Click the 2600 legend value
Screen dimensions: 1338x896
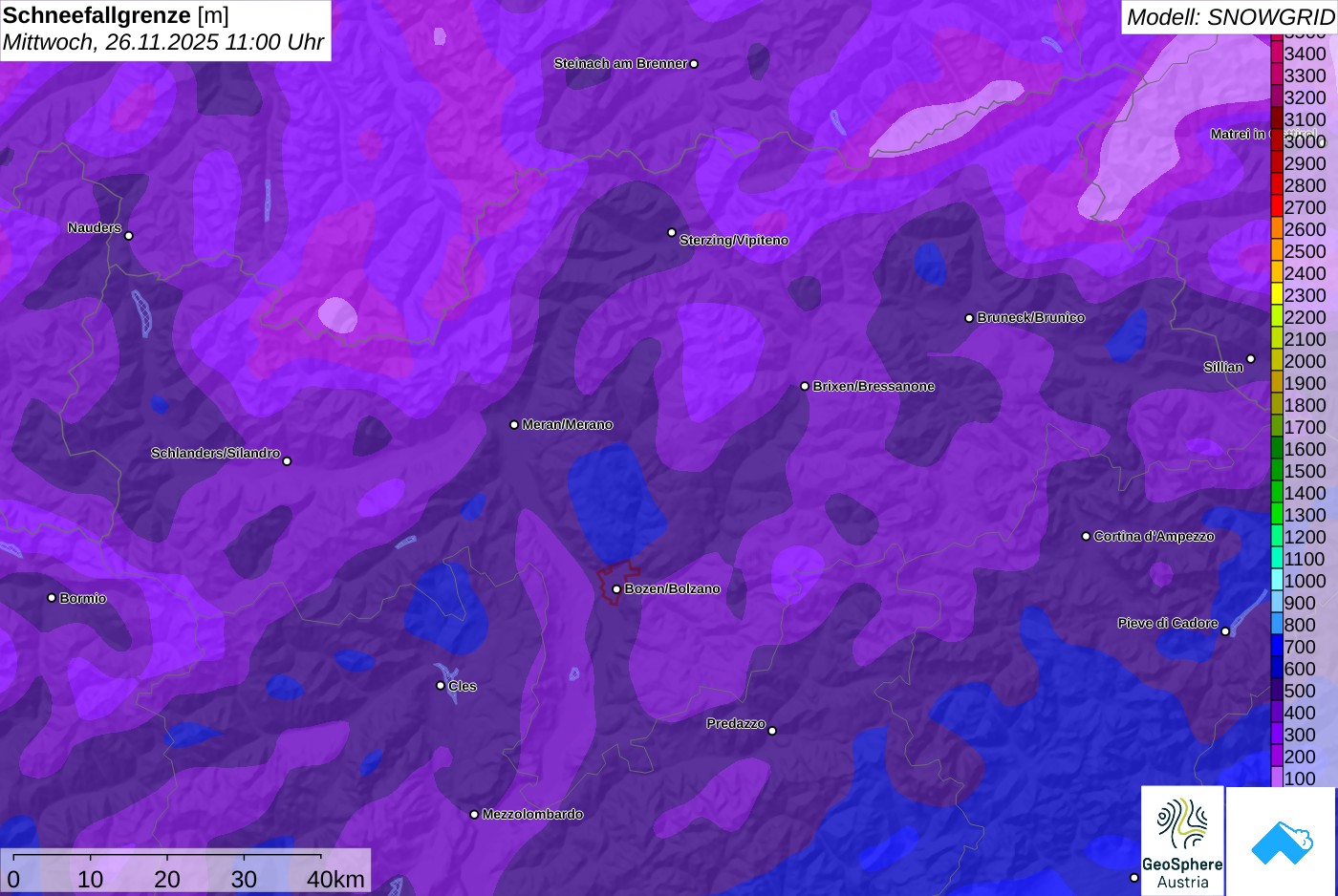[1305, 229]
